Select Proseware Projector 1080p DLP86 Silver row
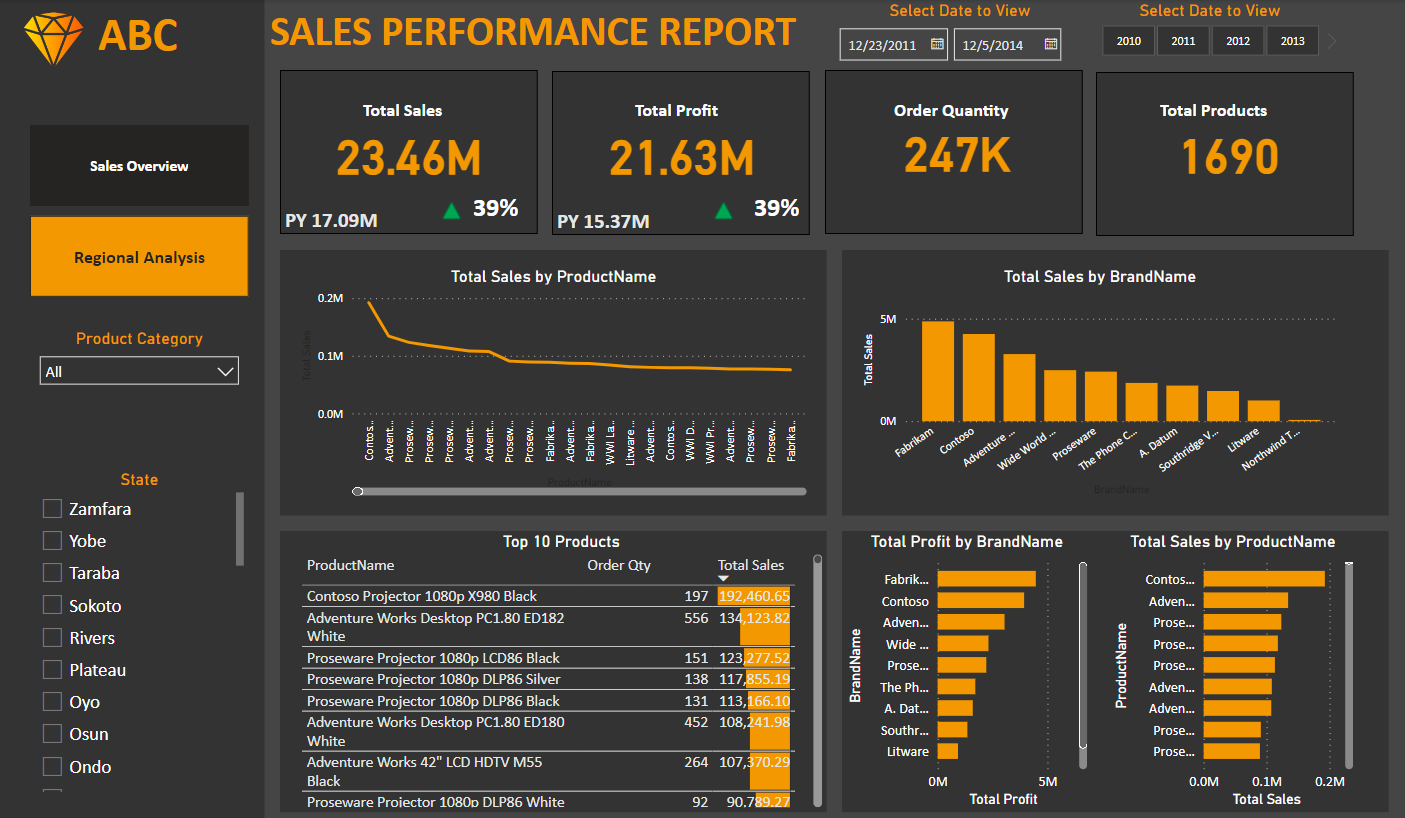Screen dimensions: 1405x818 tap(548, 679)
